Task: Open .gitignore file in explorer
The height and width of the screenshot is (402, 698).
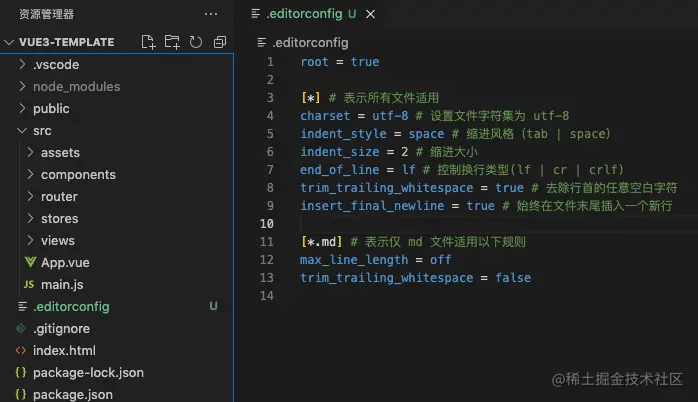Action: click(x=61, y=329)
